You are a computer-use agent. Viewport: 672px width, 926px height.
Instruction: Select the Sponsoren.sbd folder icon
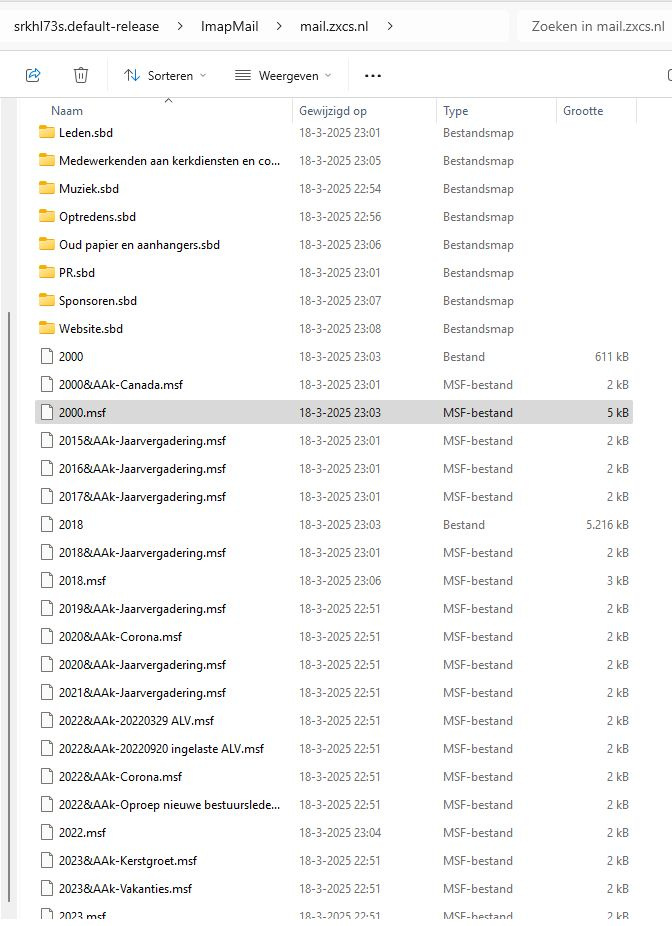[x=47, y=301]
